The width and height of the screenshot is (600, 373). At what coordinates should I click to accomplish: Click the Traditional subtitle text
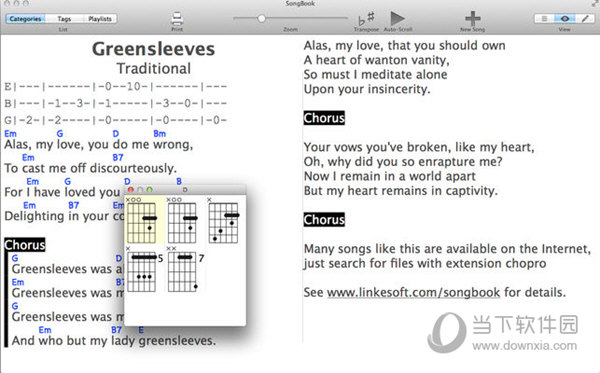pyautogui.click(x=153, y=68)
